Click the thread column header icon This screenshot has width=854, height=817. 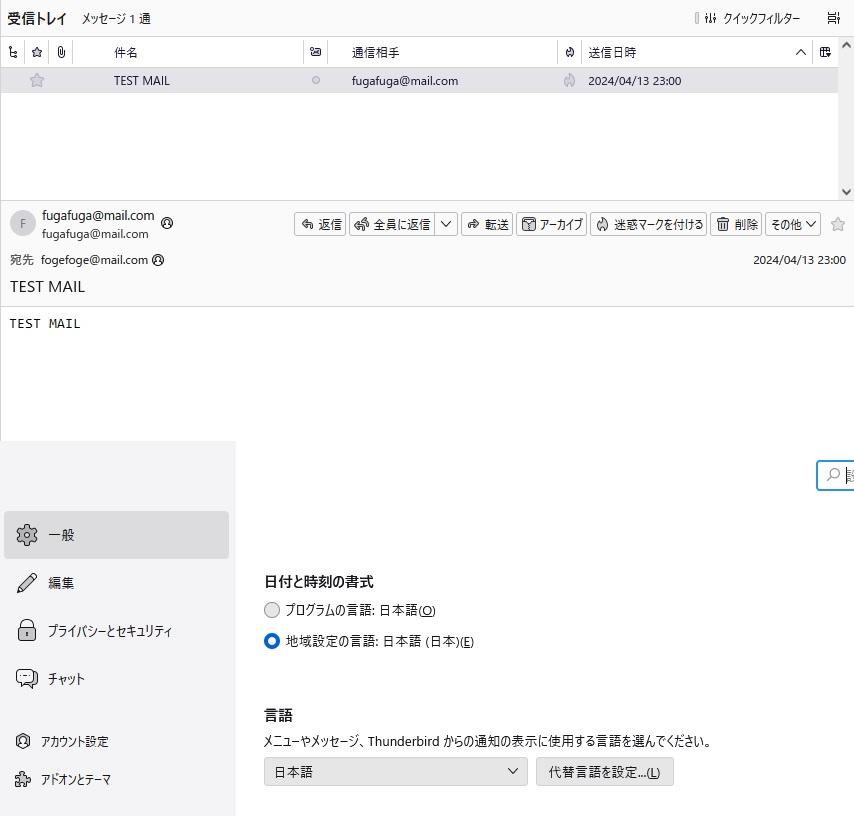click(x=13, y=52)
